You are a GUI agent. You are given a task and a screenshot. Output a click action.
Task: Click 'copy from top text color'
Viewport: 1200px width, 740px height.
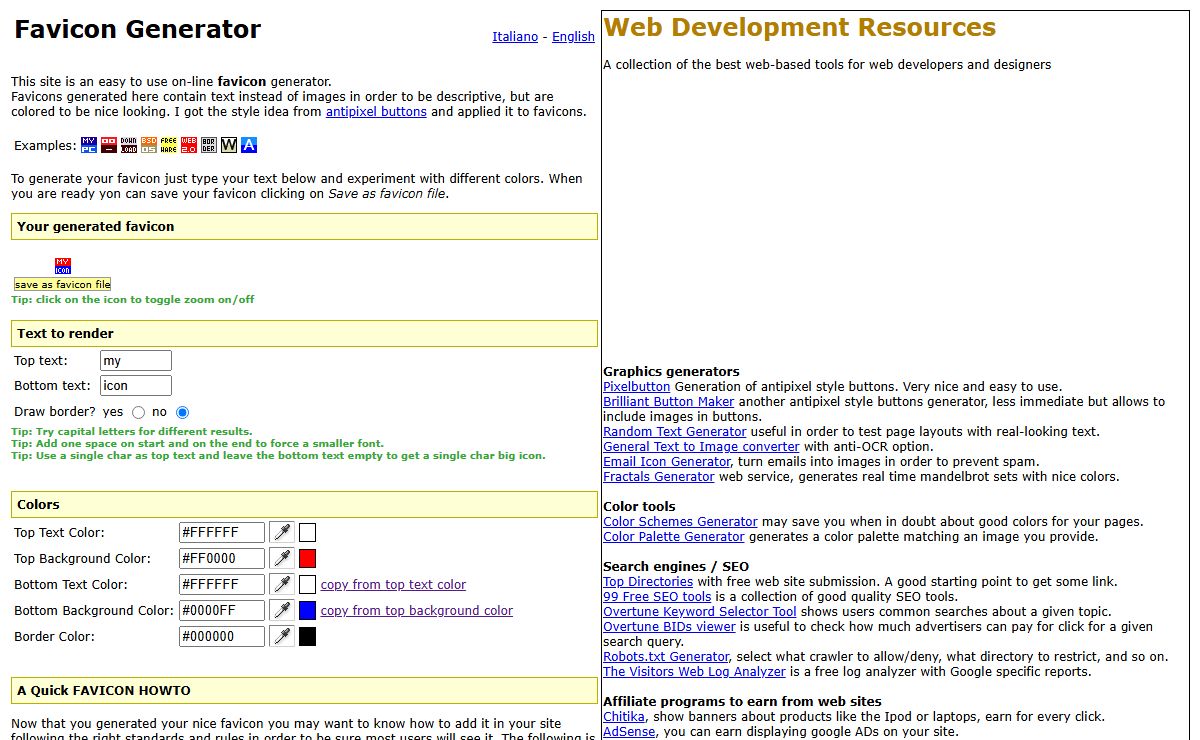point(393,584)
